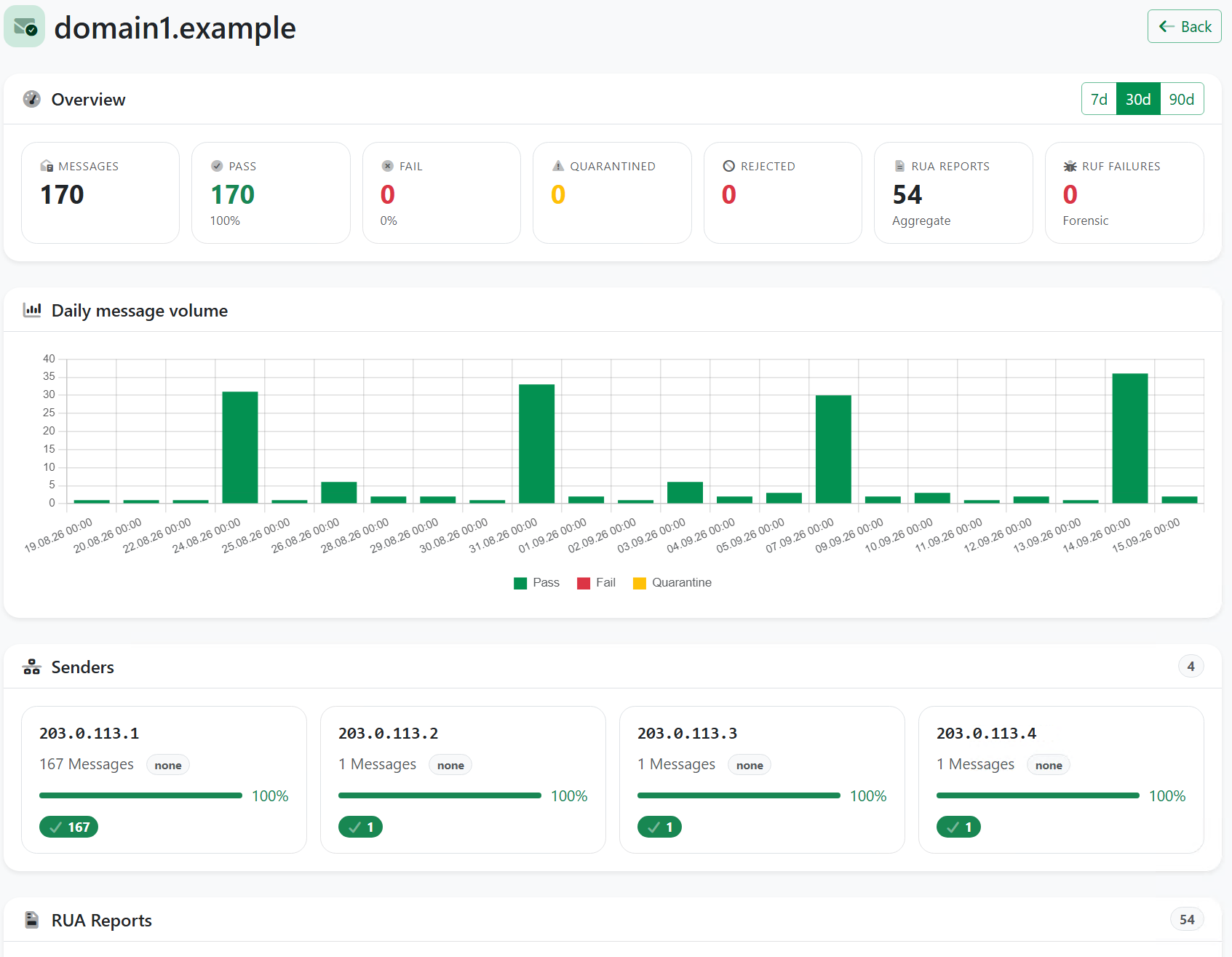Click the none policy tag for 203.0.113.4
The height and width of the screenshot is (957, 1232).
click(1049, 765)
